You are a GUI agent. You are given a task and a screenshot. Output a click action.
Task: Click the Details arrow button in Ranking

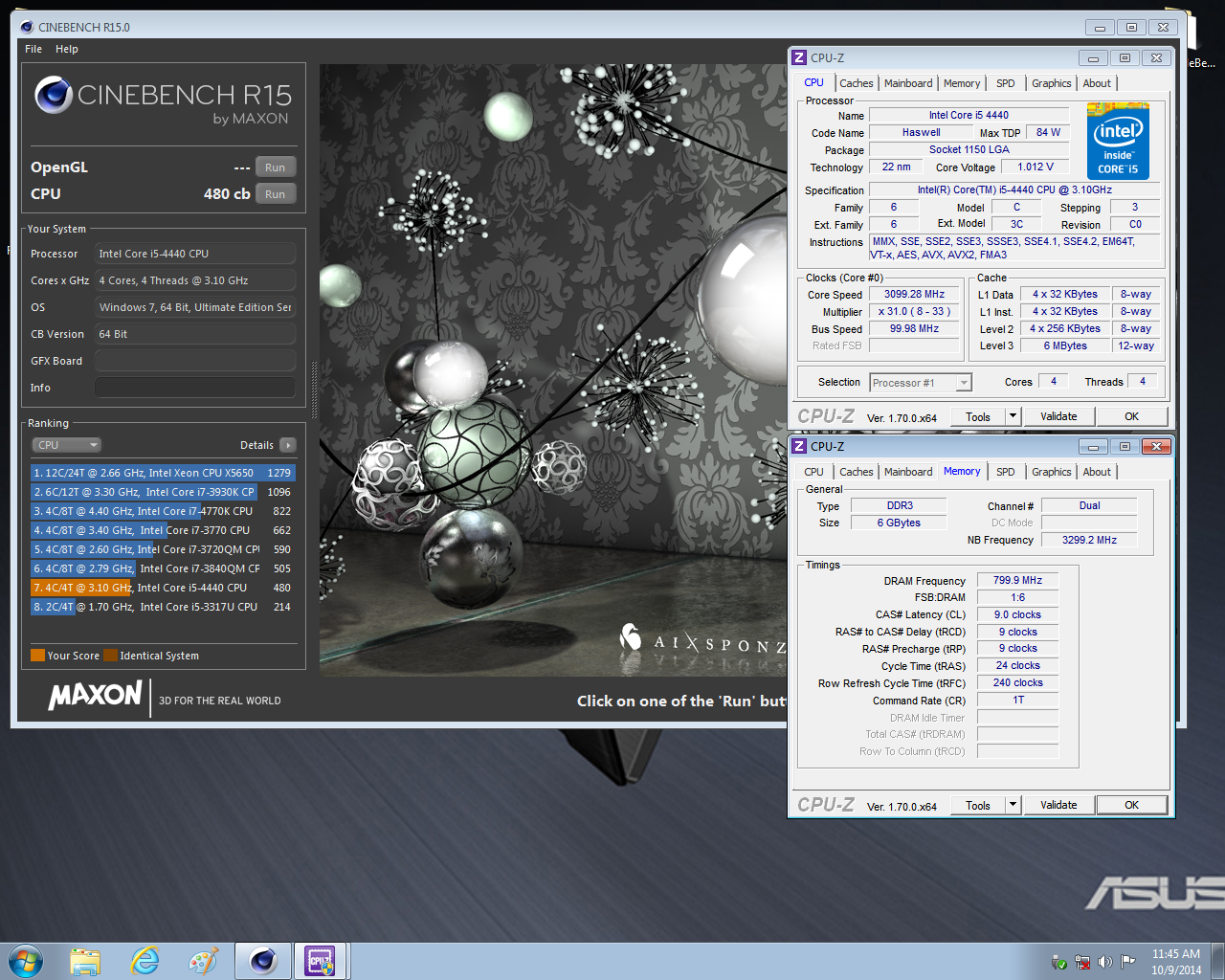tap(288, 445)
